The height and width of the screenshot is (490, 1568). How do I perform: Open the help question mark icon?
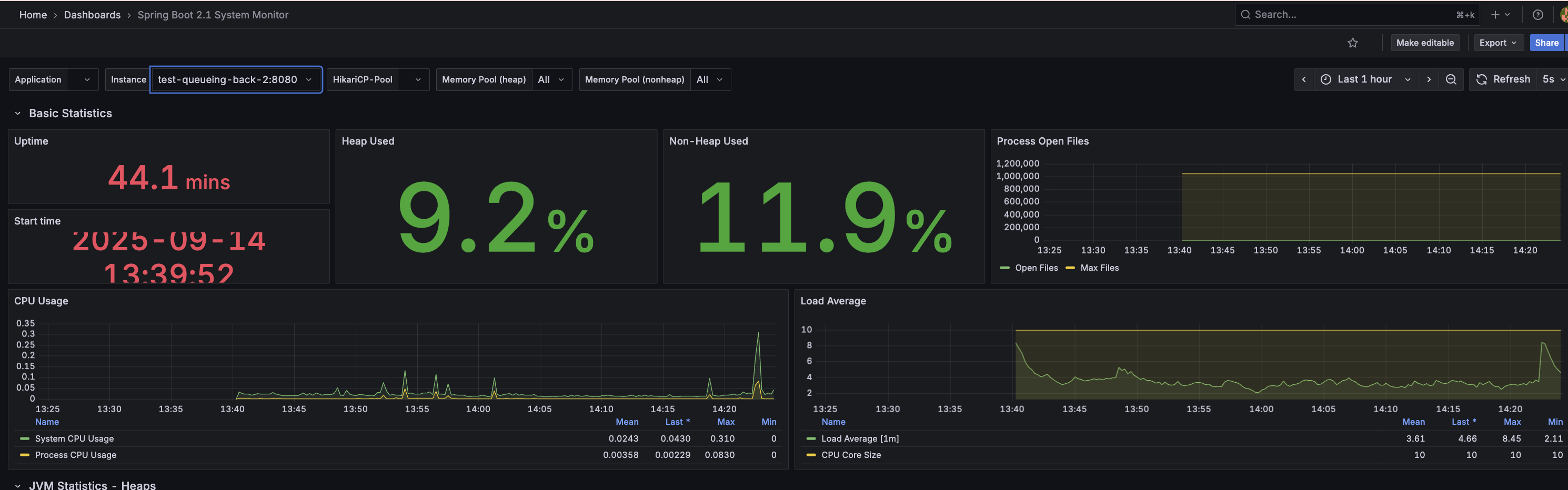point(1537,15)
